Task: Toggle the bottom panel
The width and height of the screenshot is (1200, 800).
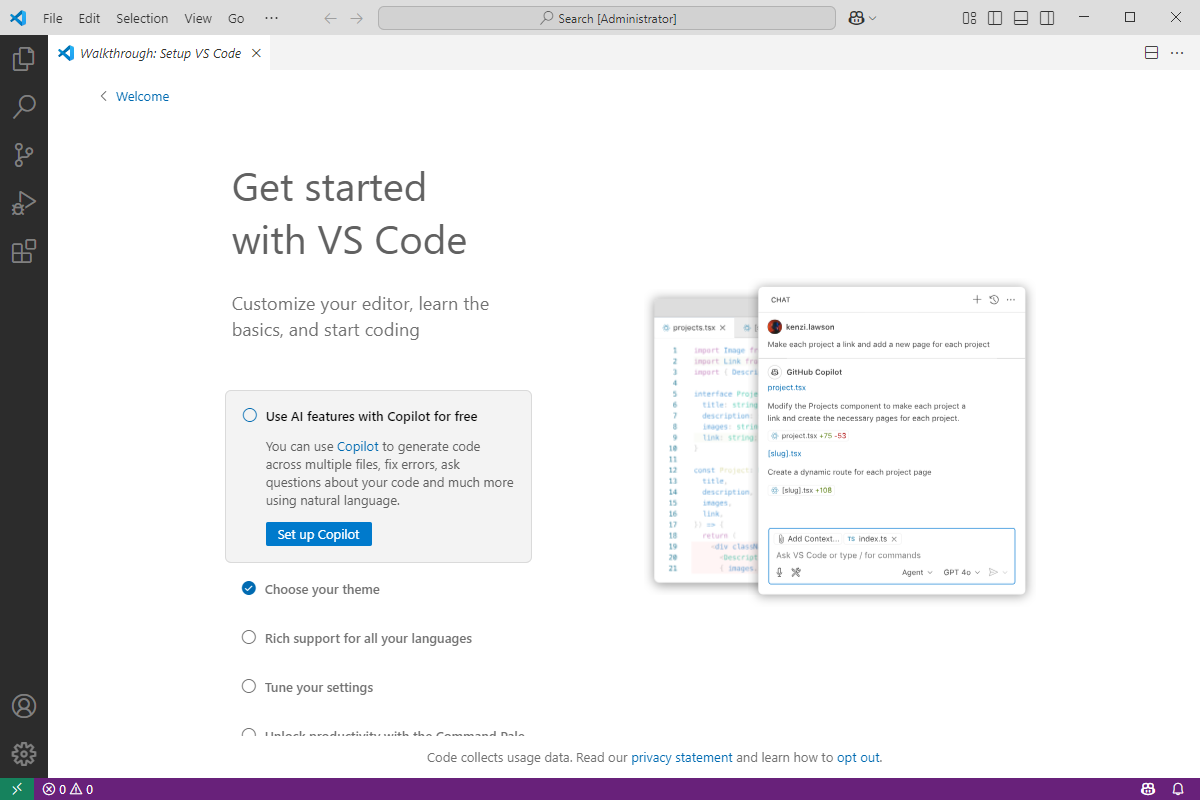Action: point(1021,18)
